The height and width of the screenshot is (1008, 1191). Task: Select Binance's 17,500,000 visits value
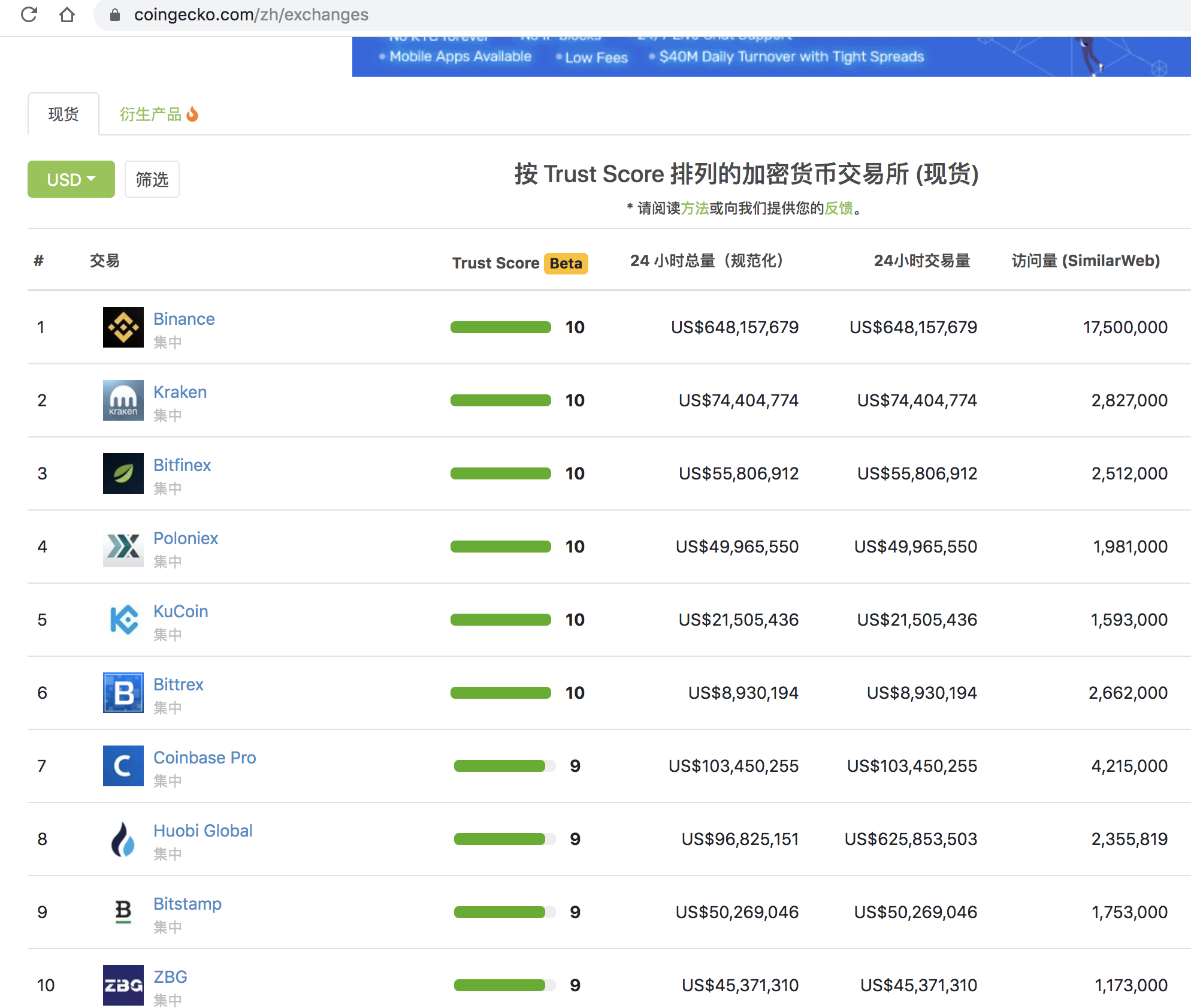1125,327
